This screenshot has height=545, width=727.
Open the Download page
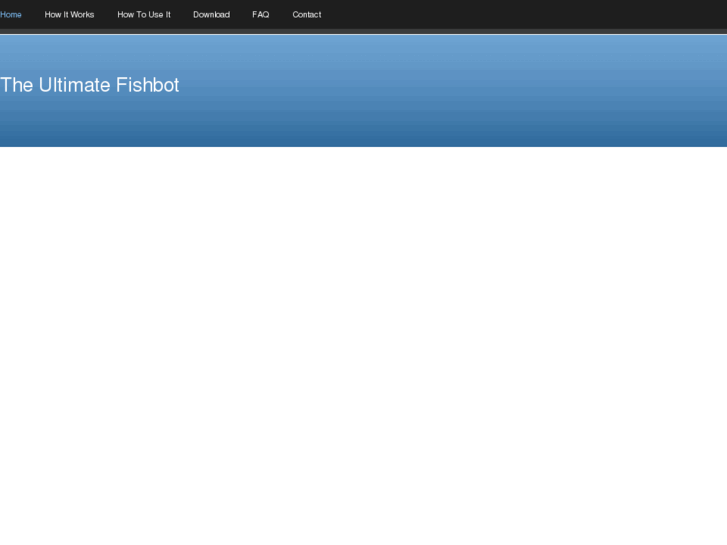[x=211, y=15]
